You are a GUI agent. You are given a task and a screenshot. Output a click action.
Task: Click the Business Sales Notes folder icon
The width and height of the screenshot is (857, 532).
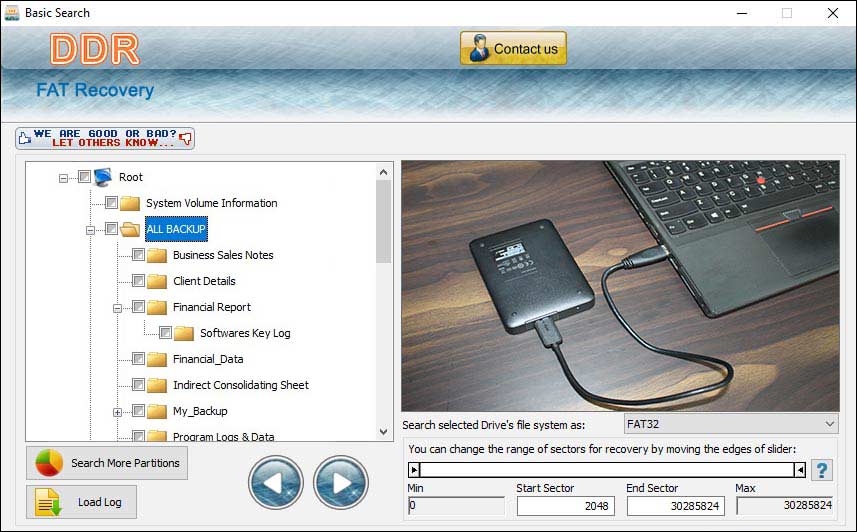point(156,255)
